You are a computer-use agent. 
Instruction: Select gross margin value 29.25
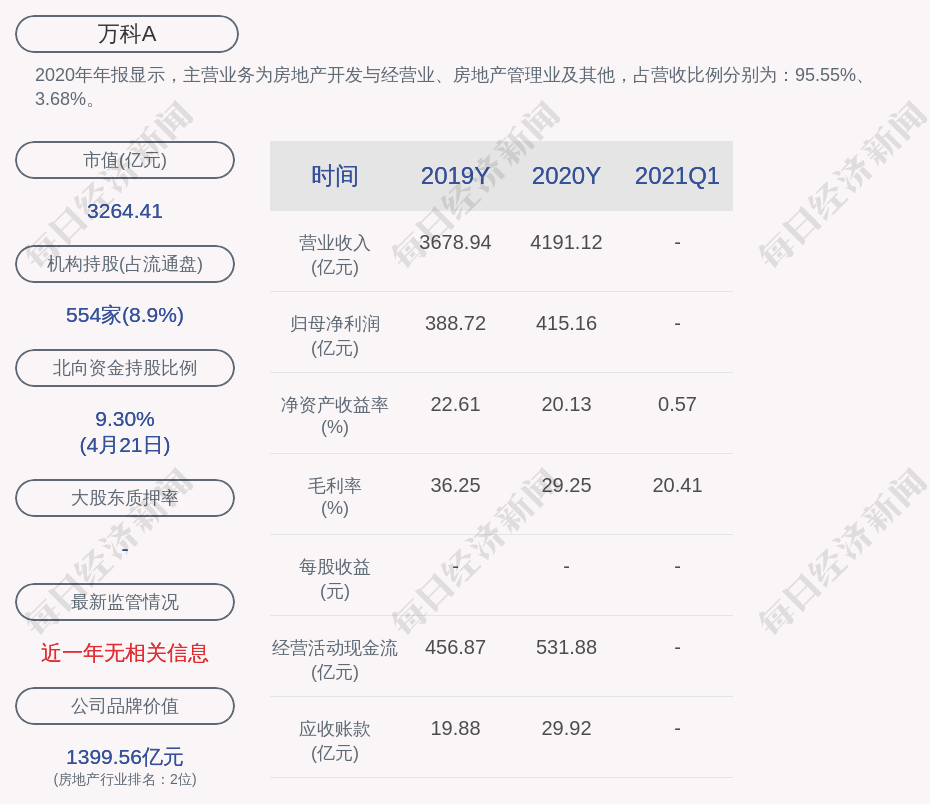click(x=566, y=485)
